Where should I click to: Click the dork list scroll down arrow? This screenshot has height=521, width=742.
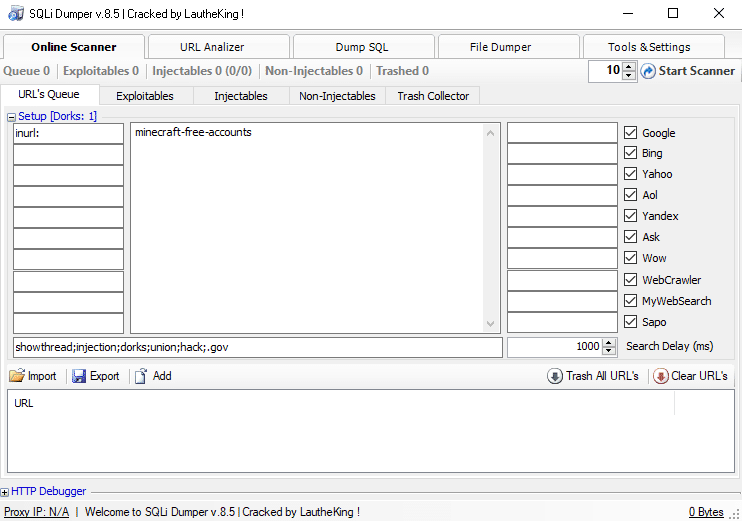pos(490,324)
